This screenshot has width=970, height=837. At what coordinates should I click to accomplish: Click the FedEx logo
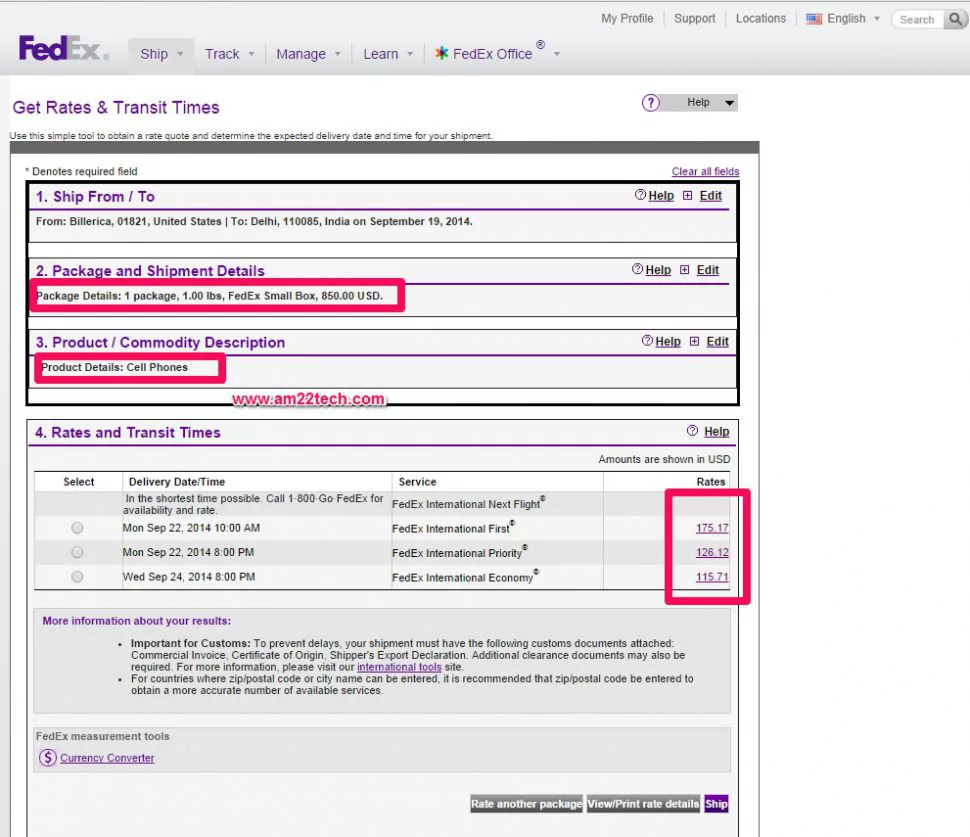[x=63, y=48]
